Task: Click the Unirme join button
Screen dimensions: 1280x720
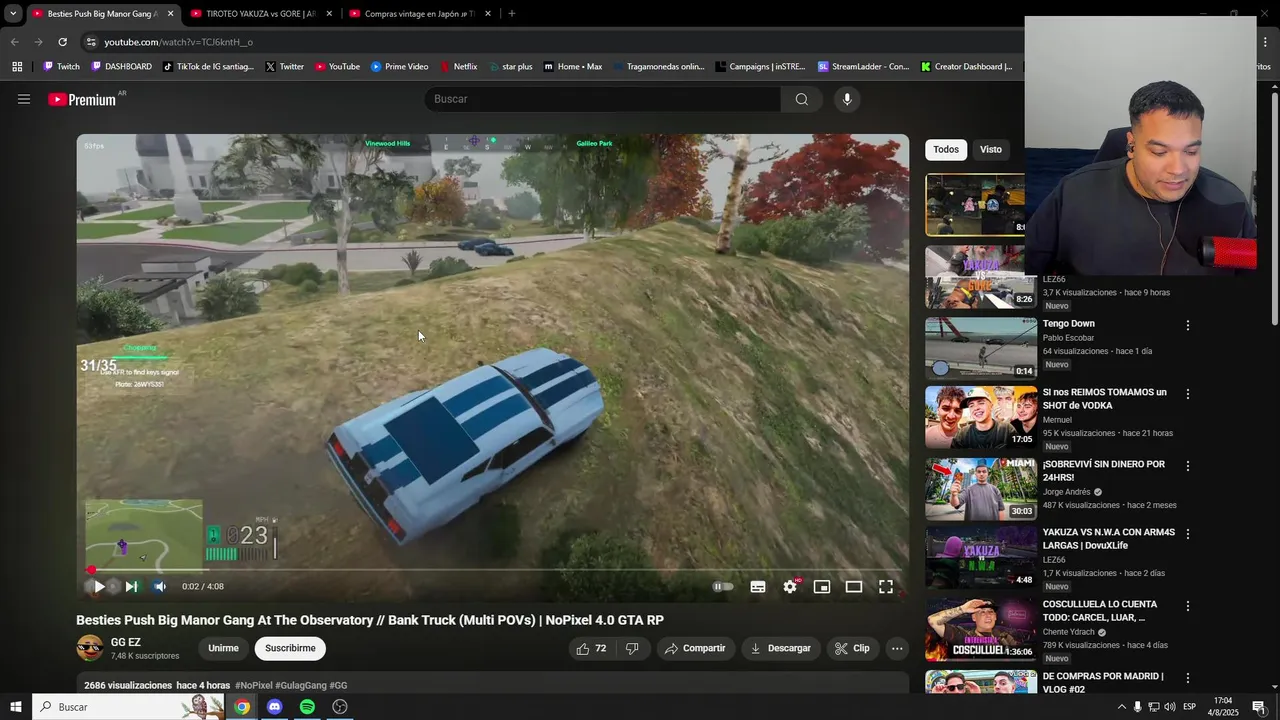Action: [x=223, y=648]
